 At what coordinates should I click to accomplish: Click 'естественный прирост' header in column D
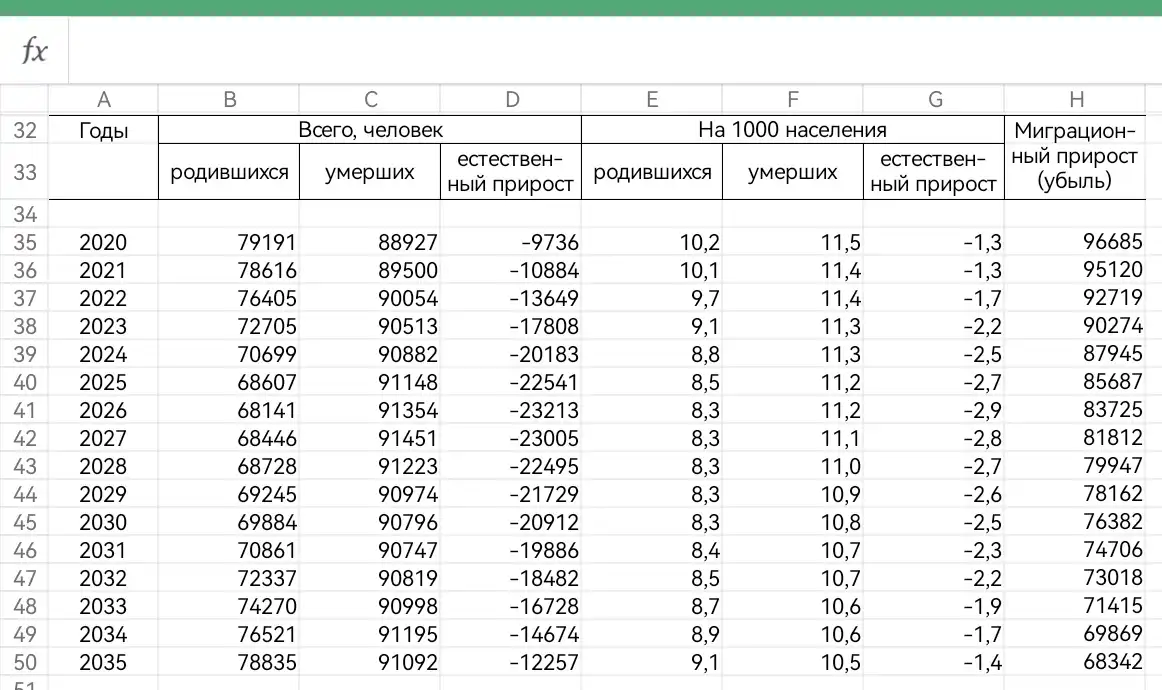[511, 172]
